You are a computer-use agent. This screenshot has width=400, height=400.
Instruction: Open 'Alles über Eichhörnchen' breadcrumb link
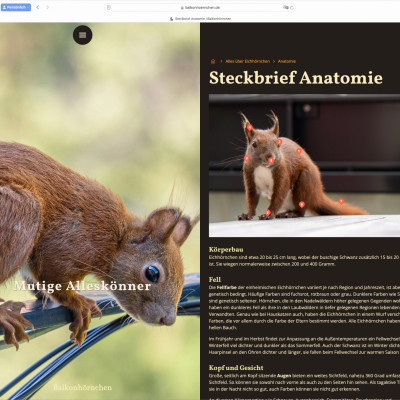coord(247,61)
